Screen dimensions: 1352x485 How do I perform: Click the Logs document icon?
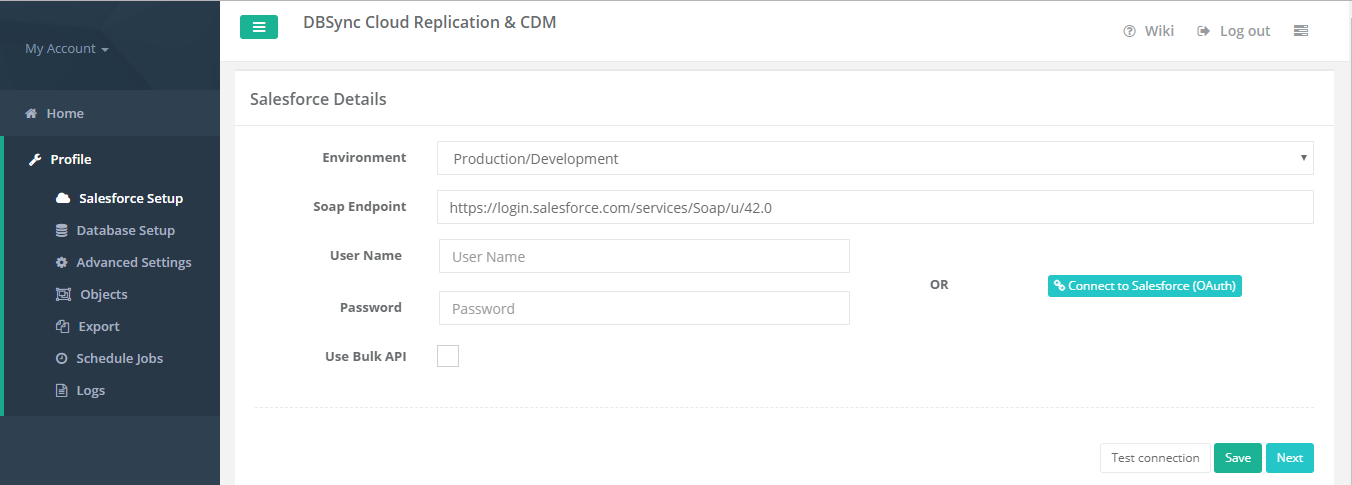[x=62, y=390]
